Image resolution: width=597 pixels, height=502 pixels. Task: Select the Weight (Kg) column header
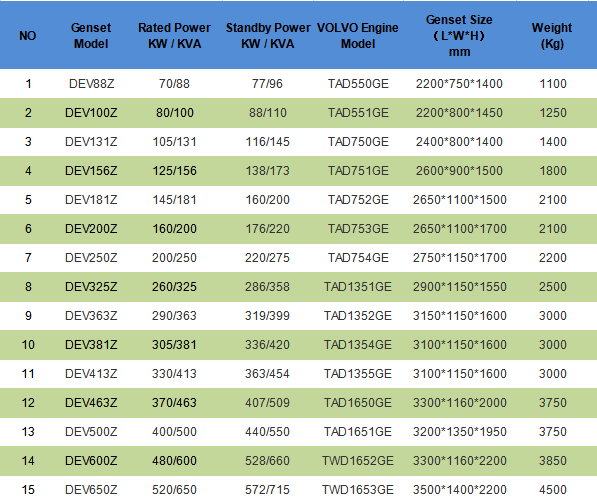552,36
